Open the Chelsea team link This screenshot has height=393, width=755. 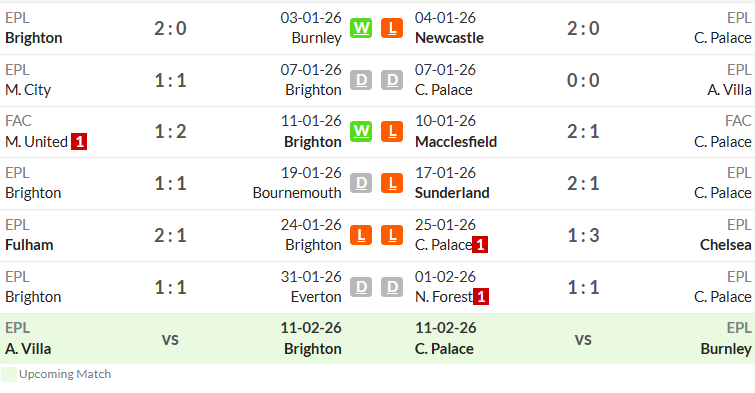(x=725, y=245)
